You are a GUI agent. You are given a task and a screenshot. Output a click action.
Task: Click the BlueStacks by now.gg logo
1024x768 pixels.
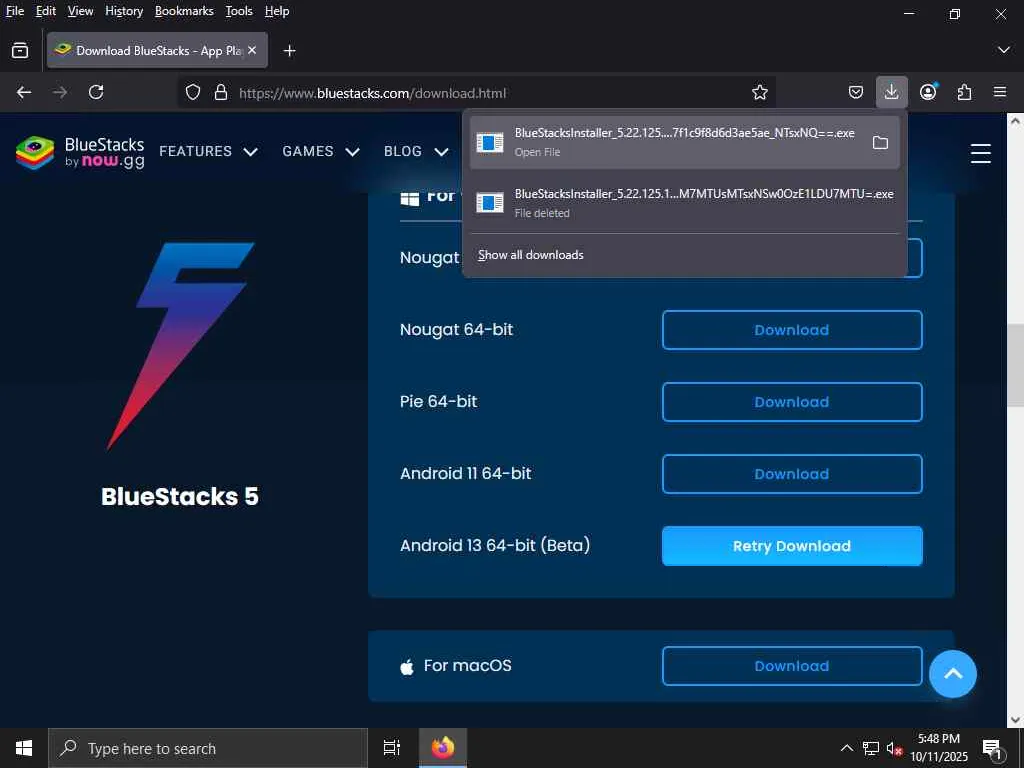(80, 152)
